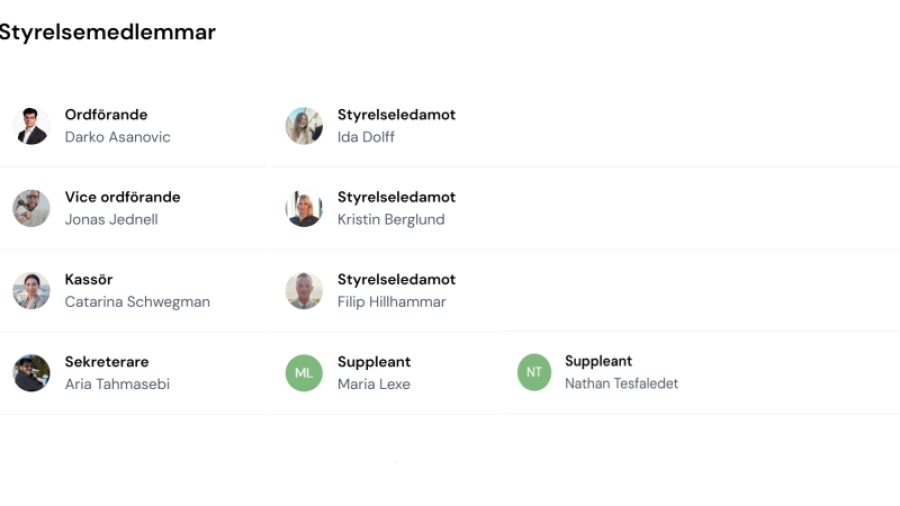The image size is (900, 506).
Task: Open Jonas Jednell's avatar picture
Action: coord(31,208)
